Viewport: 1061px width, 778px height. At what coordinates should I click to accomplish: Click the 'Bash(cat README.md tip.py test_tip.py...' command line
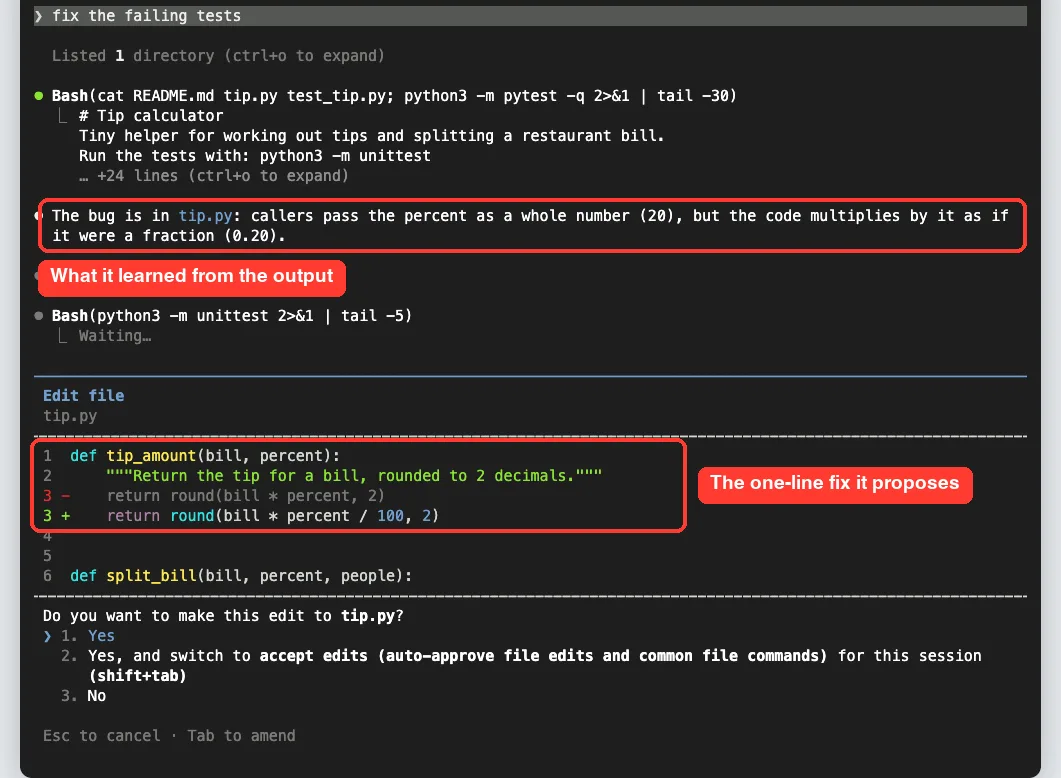pyautogui.click(x=394, y=96)
